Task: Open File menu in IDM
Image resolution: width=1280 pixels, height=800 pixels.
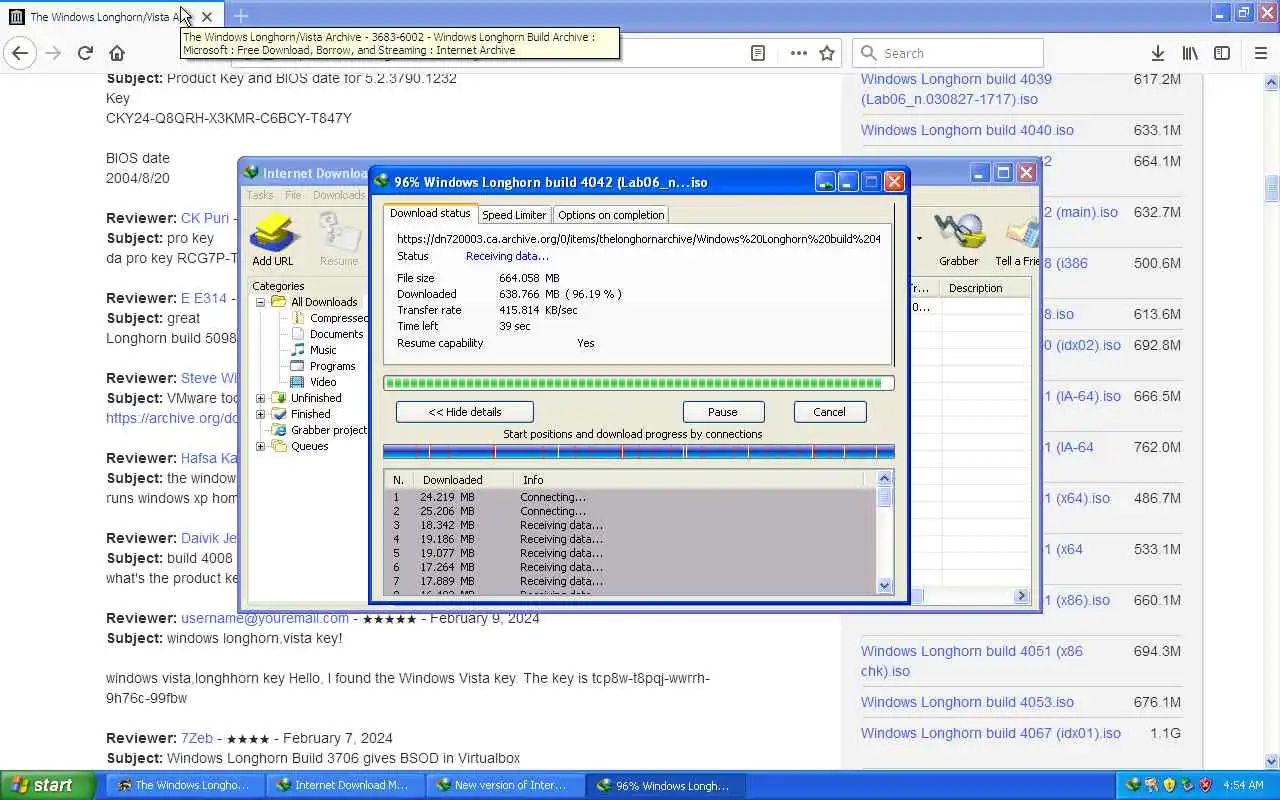Action: point(293,195)
